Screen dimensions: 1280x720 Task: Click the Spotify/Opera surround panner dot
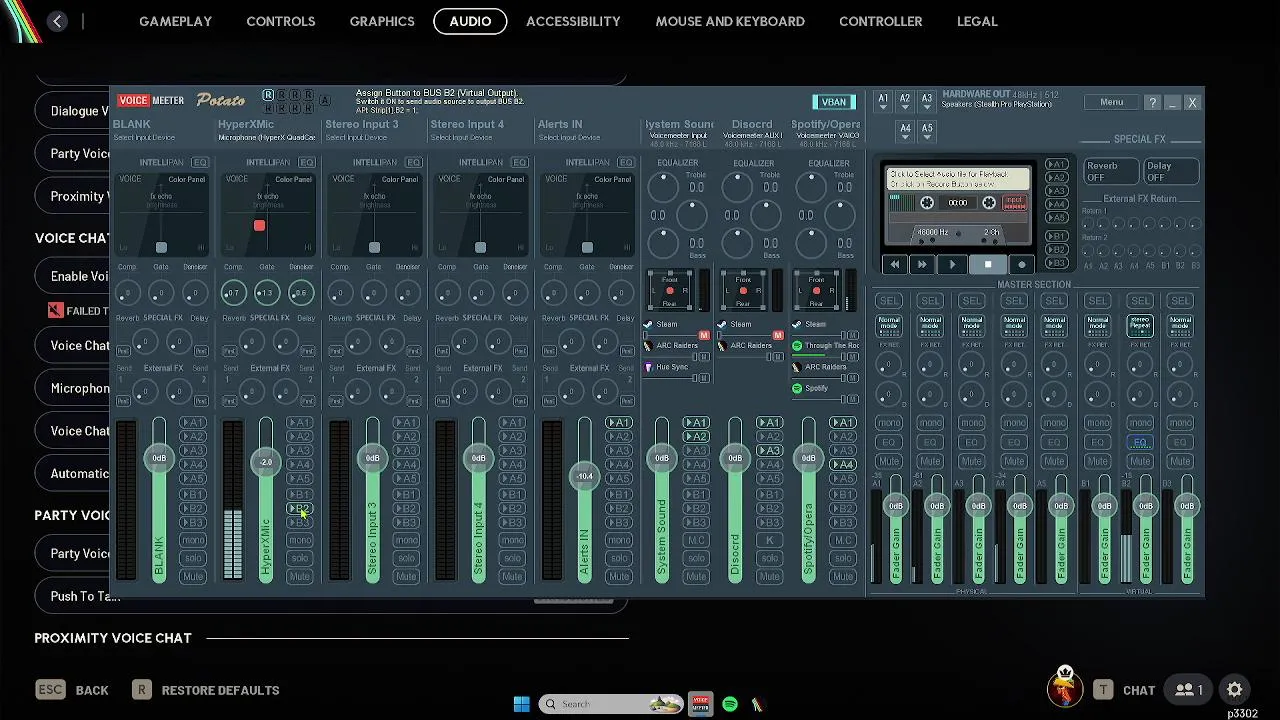click(816, 291)
